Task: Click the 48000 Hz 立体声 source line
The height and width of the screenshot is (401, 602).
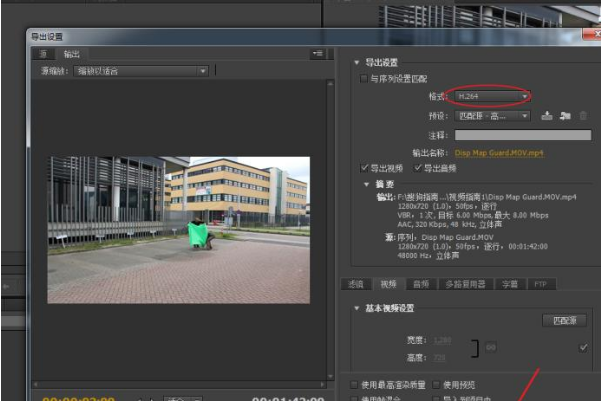Action: click(x=428, y=255)
